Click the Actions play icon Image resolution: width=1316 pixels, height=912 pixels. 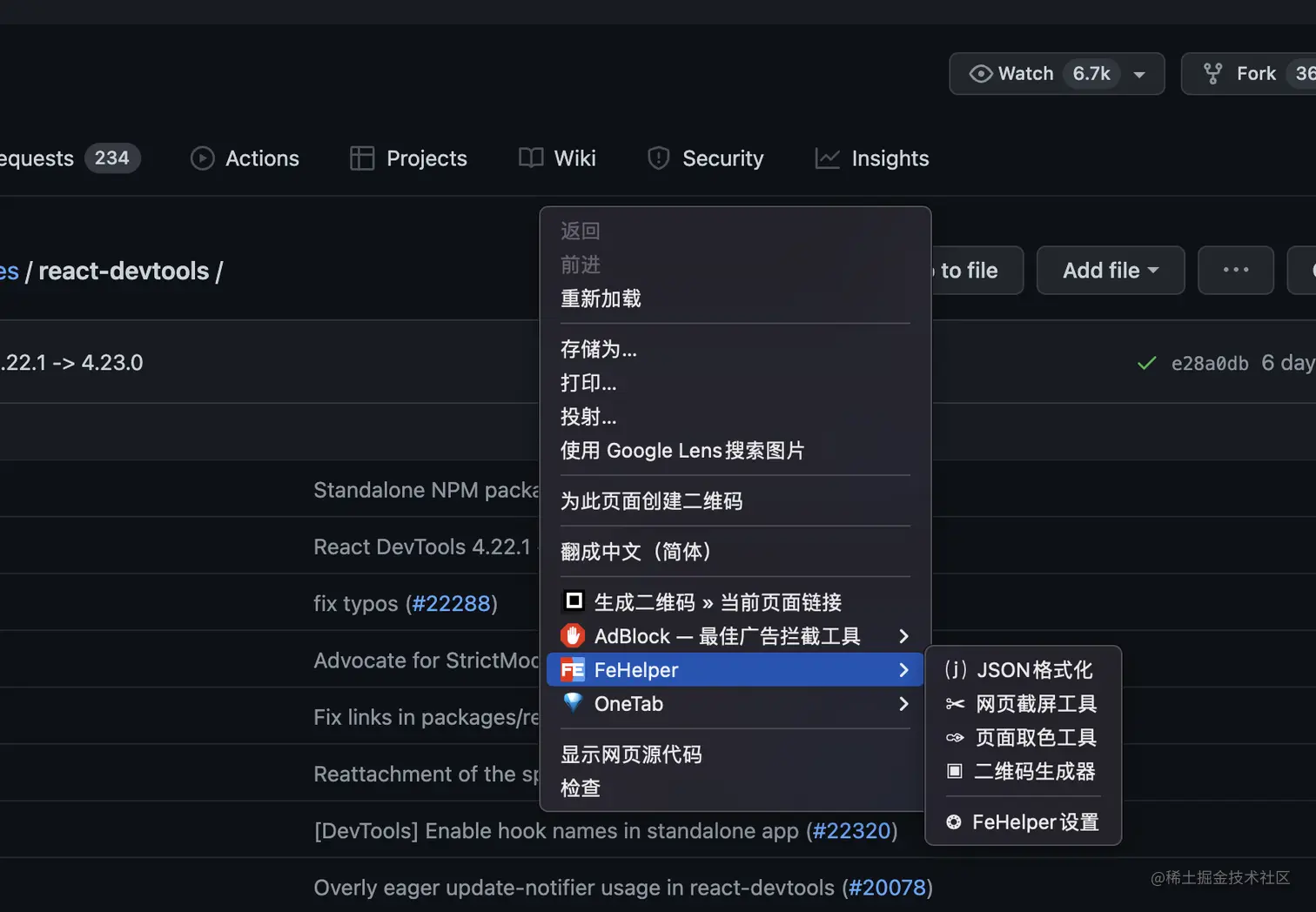tap(202, 158)
